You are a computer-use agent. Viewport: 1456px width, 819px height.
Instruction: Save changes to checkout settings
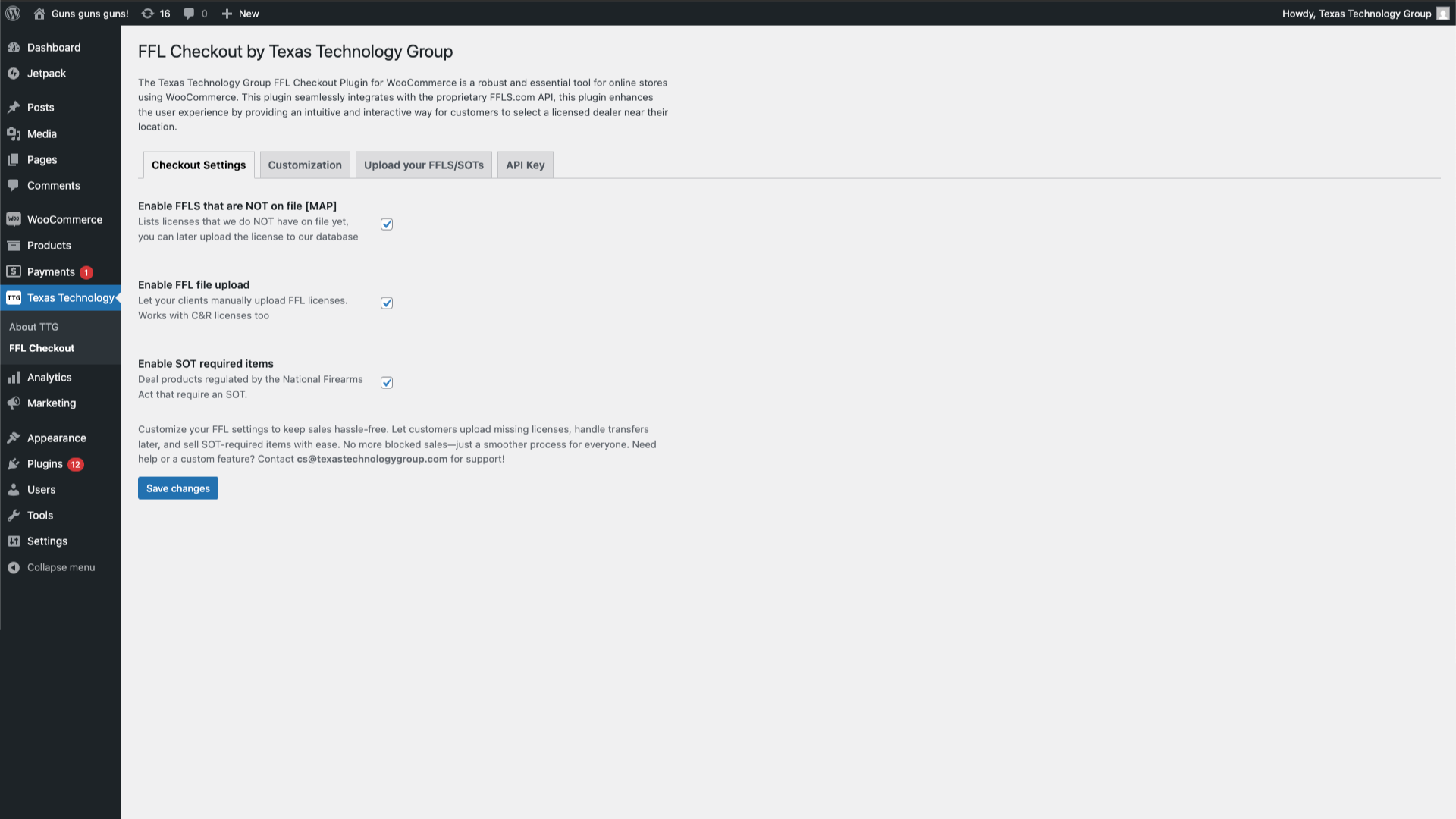point(178,488)
